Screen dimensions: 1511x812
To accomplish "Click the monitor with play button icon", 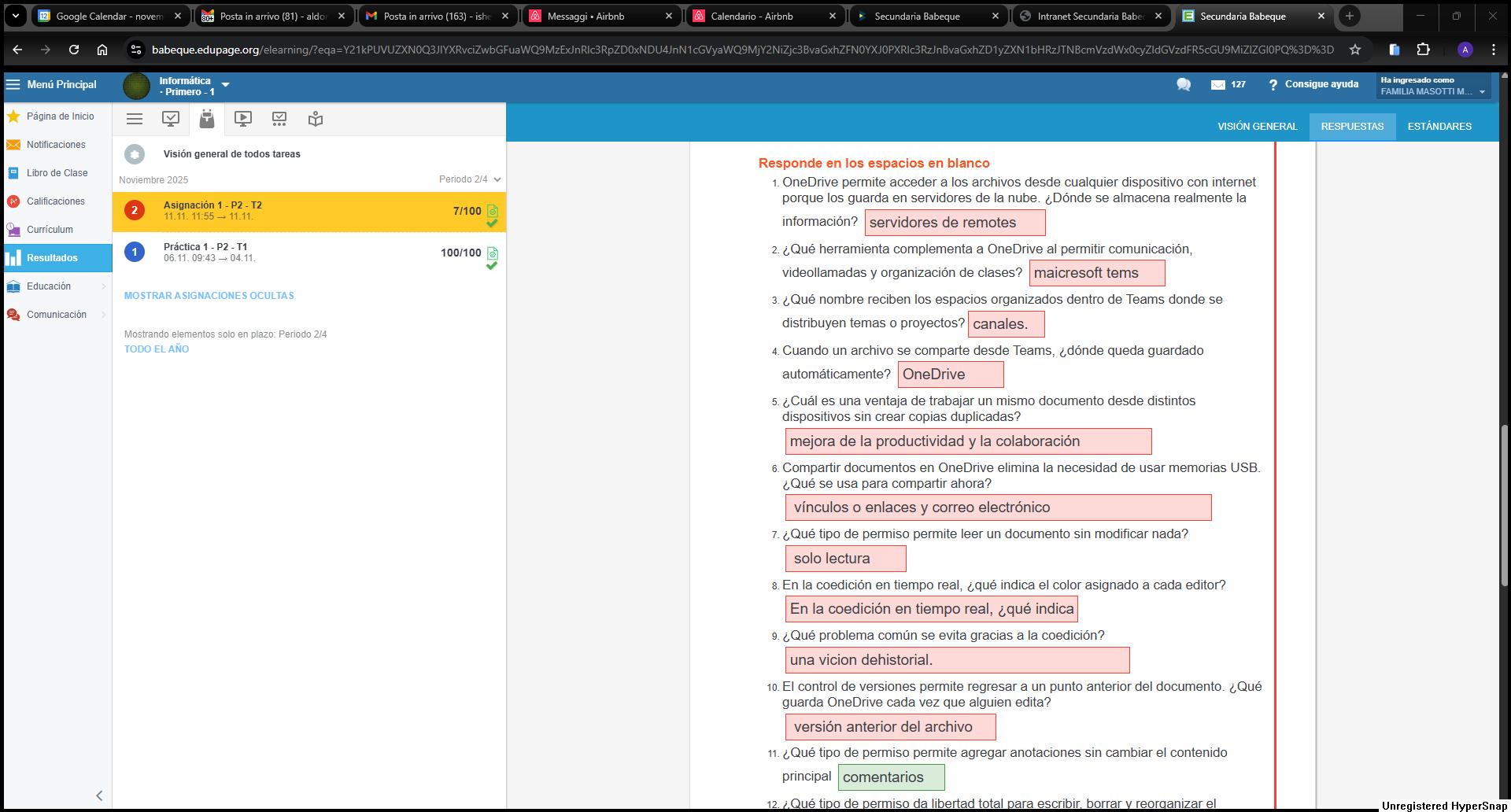I will tap(243, 119).
